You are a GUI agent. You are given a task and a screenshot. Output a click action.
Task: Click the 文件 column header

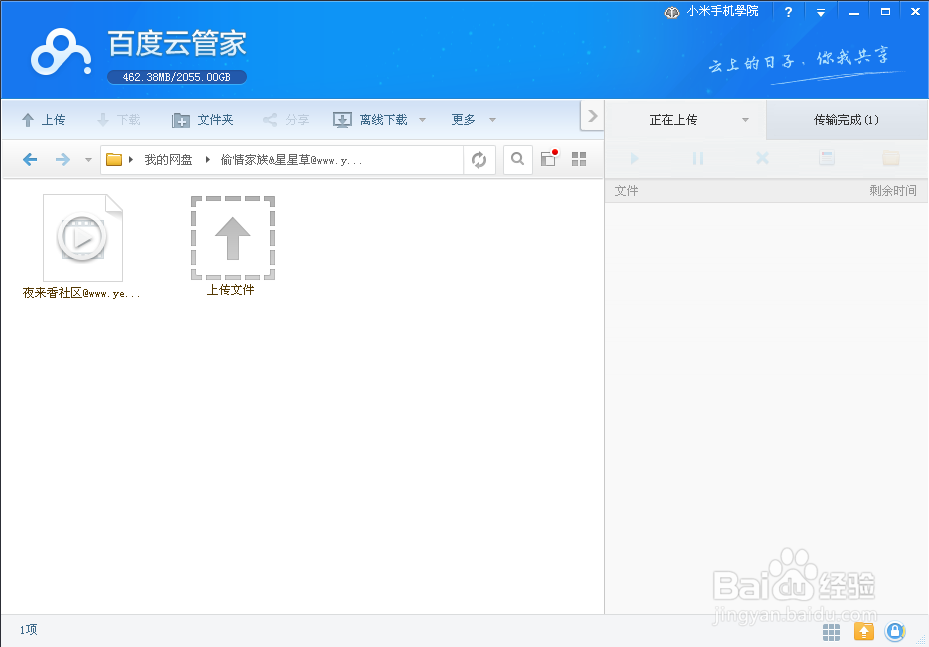click(x=626, y=191)
